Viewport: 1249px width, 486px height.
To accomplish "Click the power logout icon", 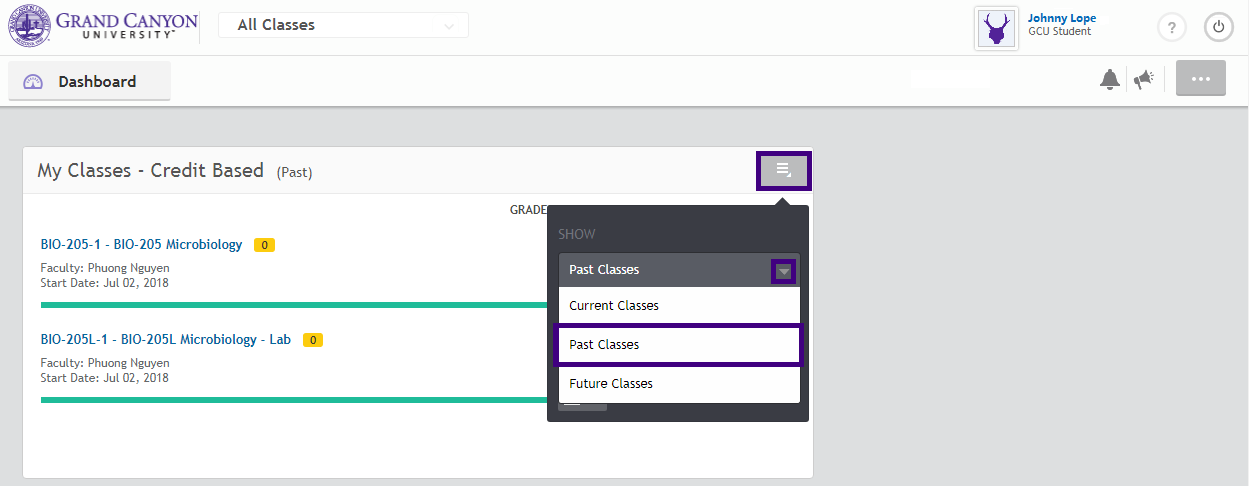I will pyautogui.click(x=1218, y=27).
